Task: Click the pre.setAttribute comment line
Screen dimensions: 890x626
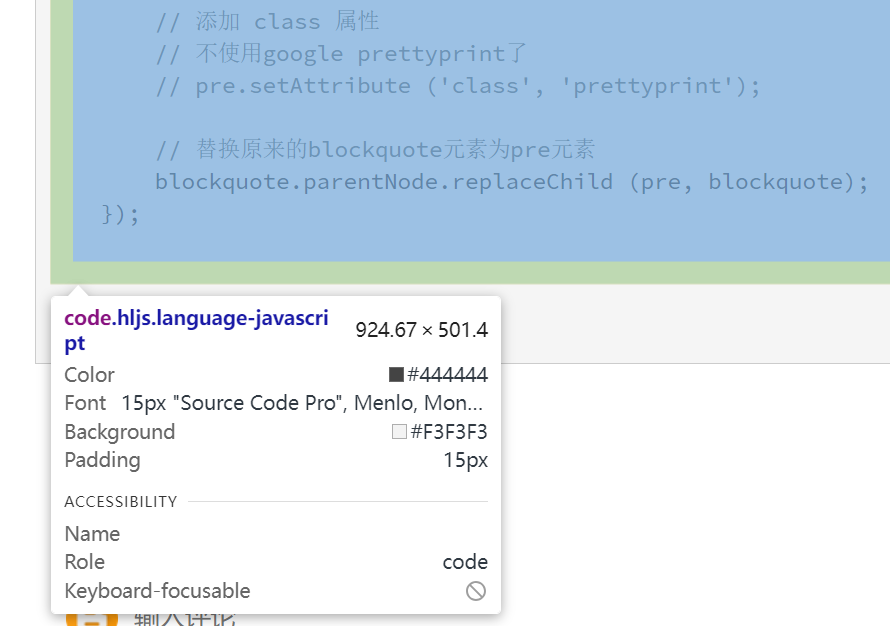Action: click(x=458, y=86)
